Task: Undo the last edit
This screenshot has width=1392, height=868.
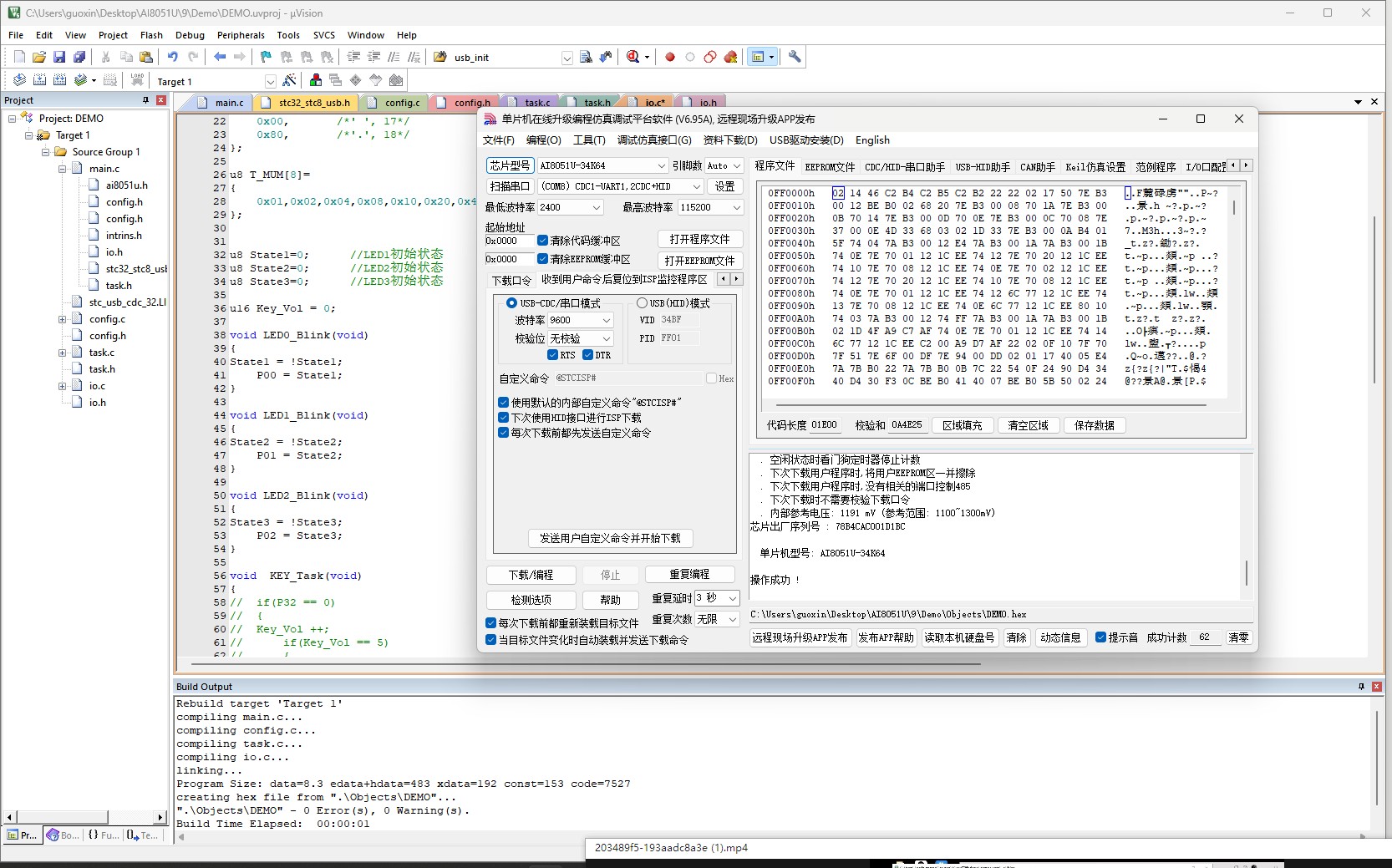Action: (173, 57)
